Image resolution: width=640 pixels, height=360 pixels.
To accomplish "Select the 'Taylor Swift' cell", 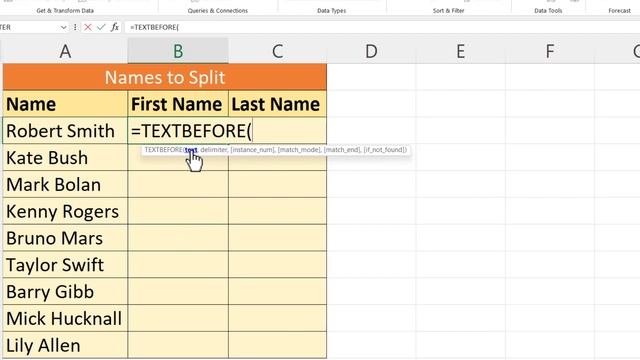I will (65, 265).
